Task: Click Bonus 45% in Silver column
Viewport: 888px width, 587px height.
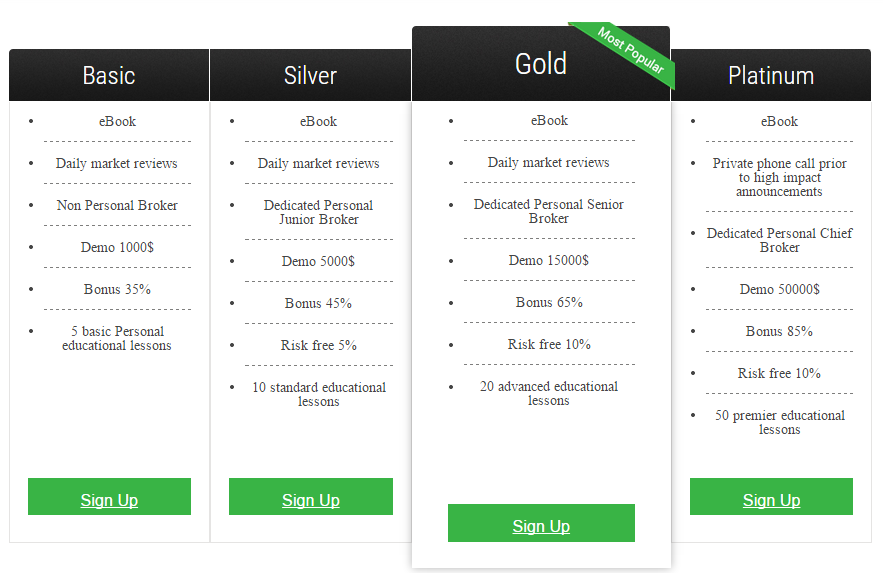Action: click(318, 303)
